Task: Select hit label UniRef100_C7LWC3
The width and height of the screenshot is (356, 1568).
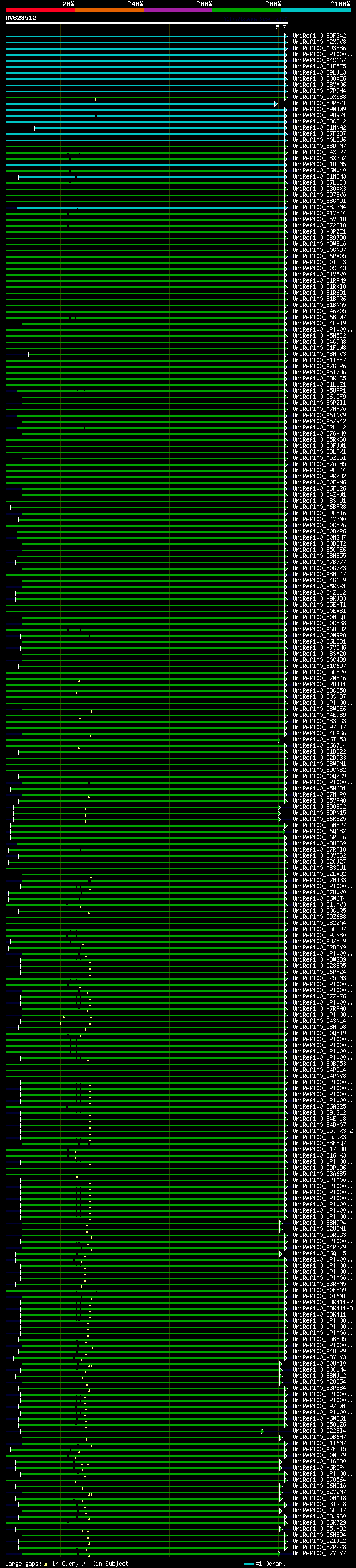Action: click(x=319, y=182)
